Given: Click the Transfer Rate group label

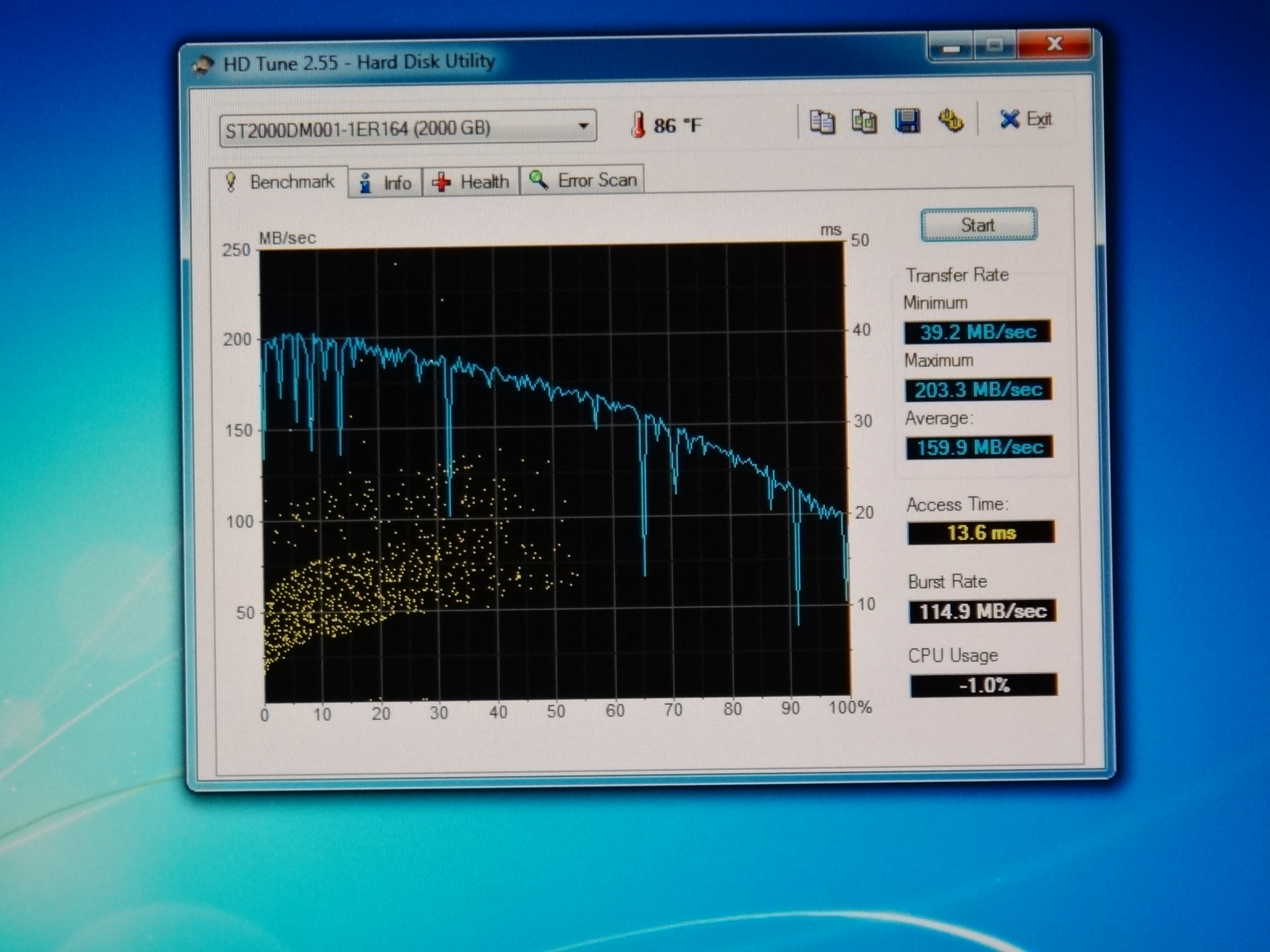Looking at the screenshot, I should coord(957,275).
